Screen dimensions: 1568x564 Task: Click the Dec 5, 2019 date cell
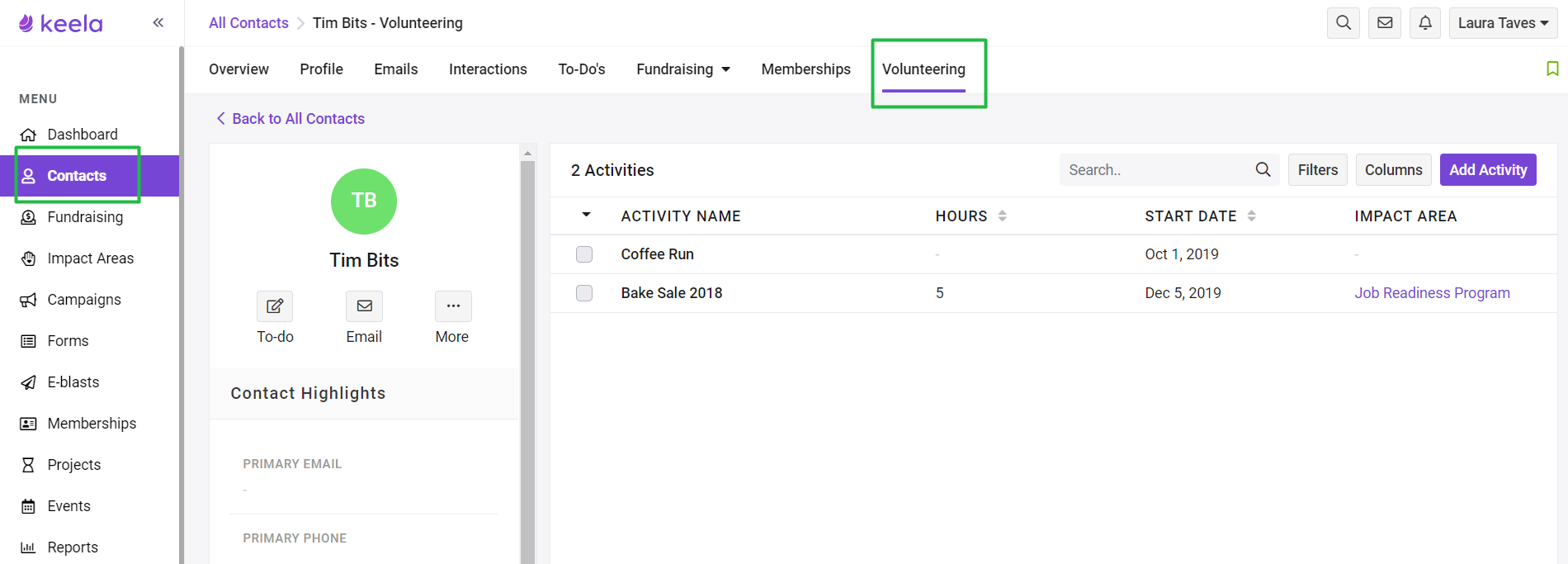(x=1183, y=293)
